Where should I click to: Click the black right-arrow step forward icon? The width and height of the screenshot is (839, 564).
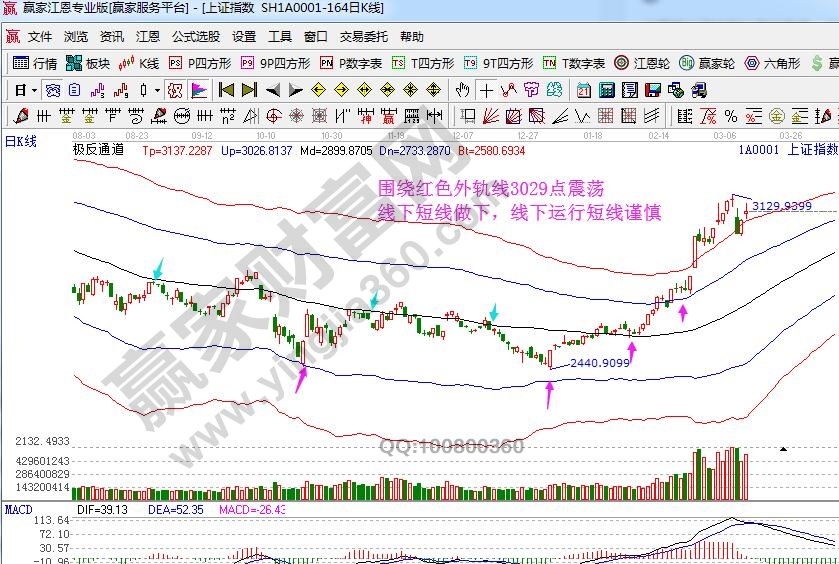click(x=296, y=90)
